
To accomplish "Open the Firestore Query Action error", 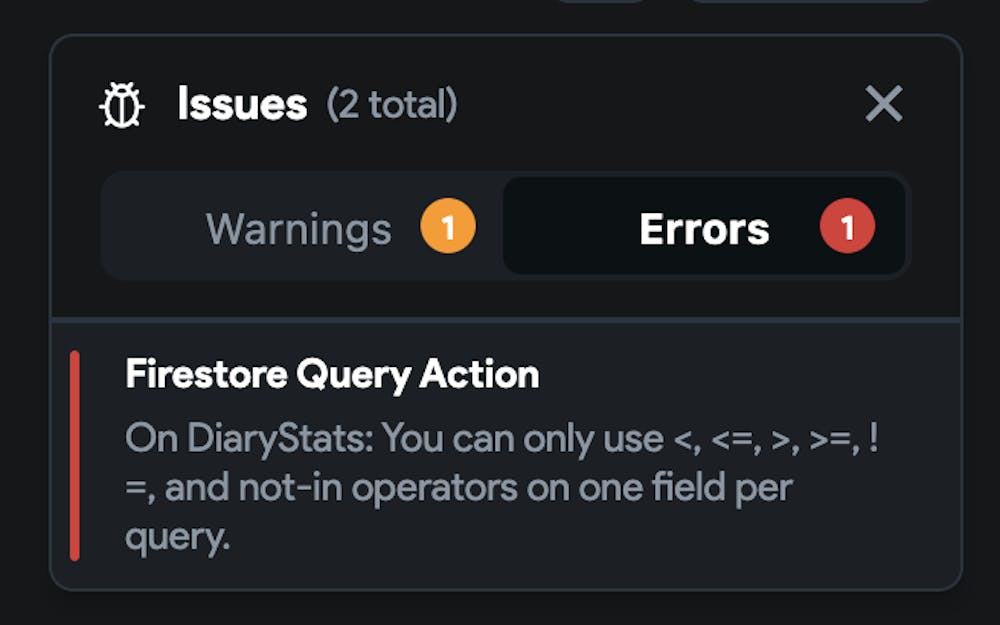I will tap(332, 374).
